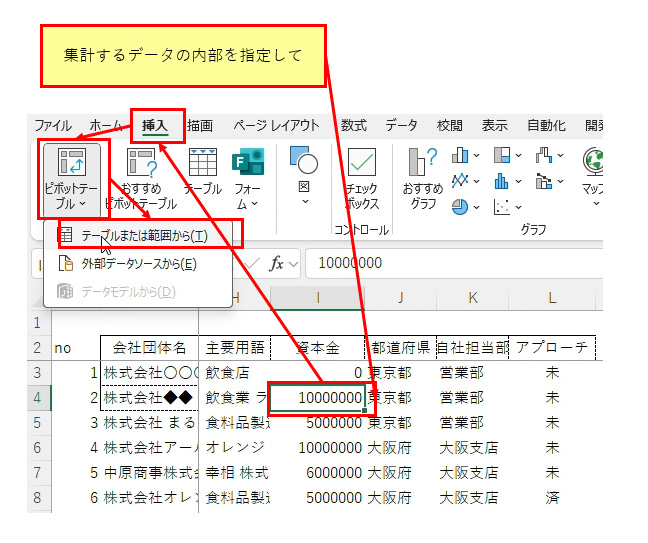Open the データ (Data) ribbon tab
This screenshot has width=648, height=543.
tap(401, 126)
